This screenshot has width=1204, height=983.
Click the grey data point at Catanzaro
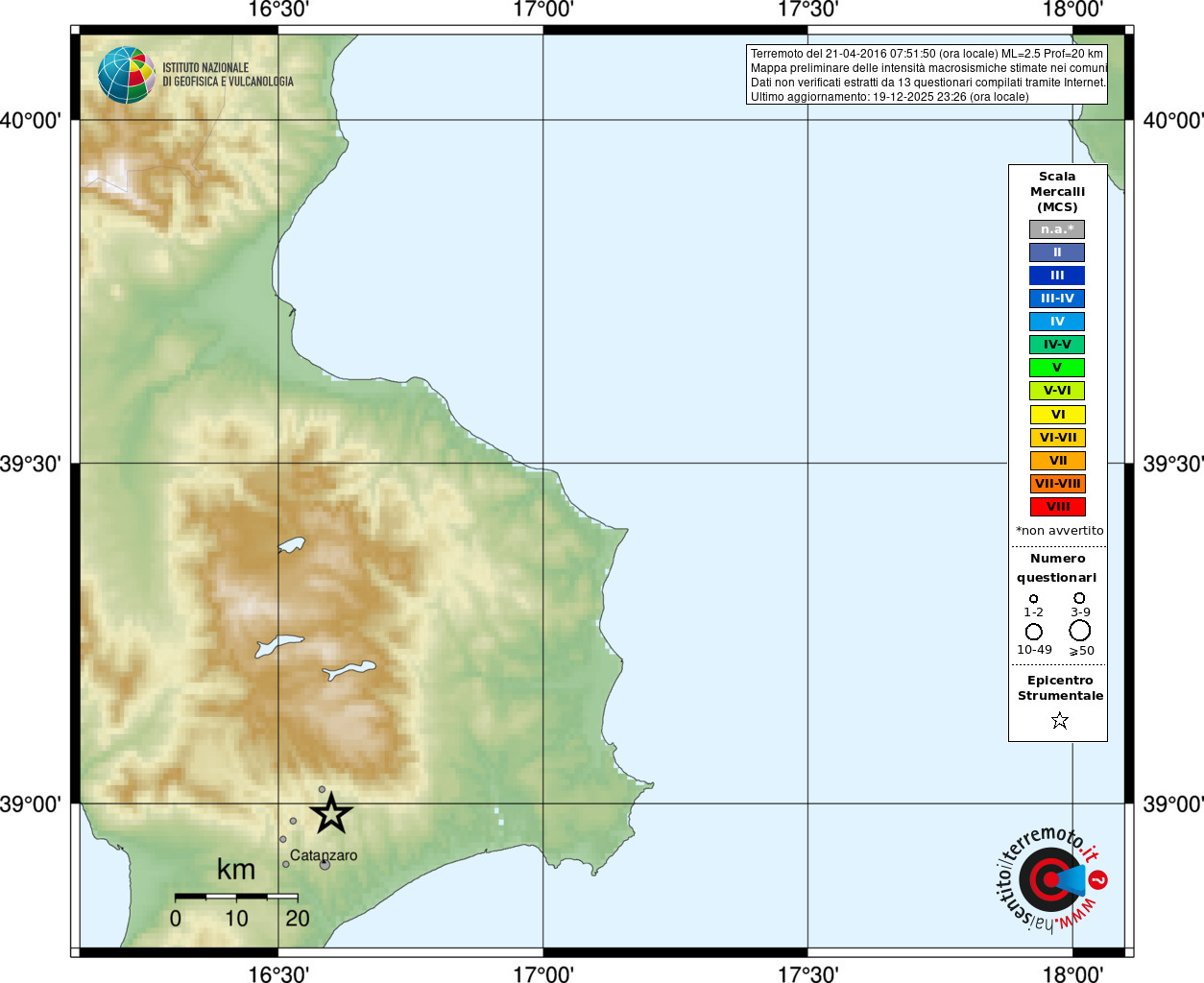click(x=325, y=865)
